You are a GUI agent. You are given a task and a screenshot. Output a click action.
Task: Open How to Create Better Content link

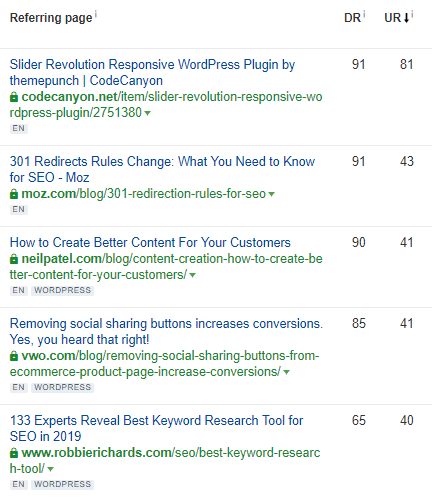pos(150,242)
